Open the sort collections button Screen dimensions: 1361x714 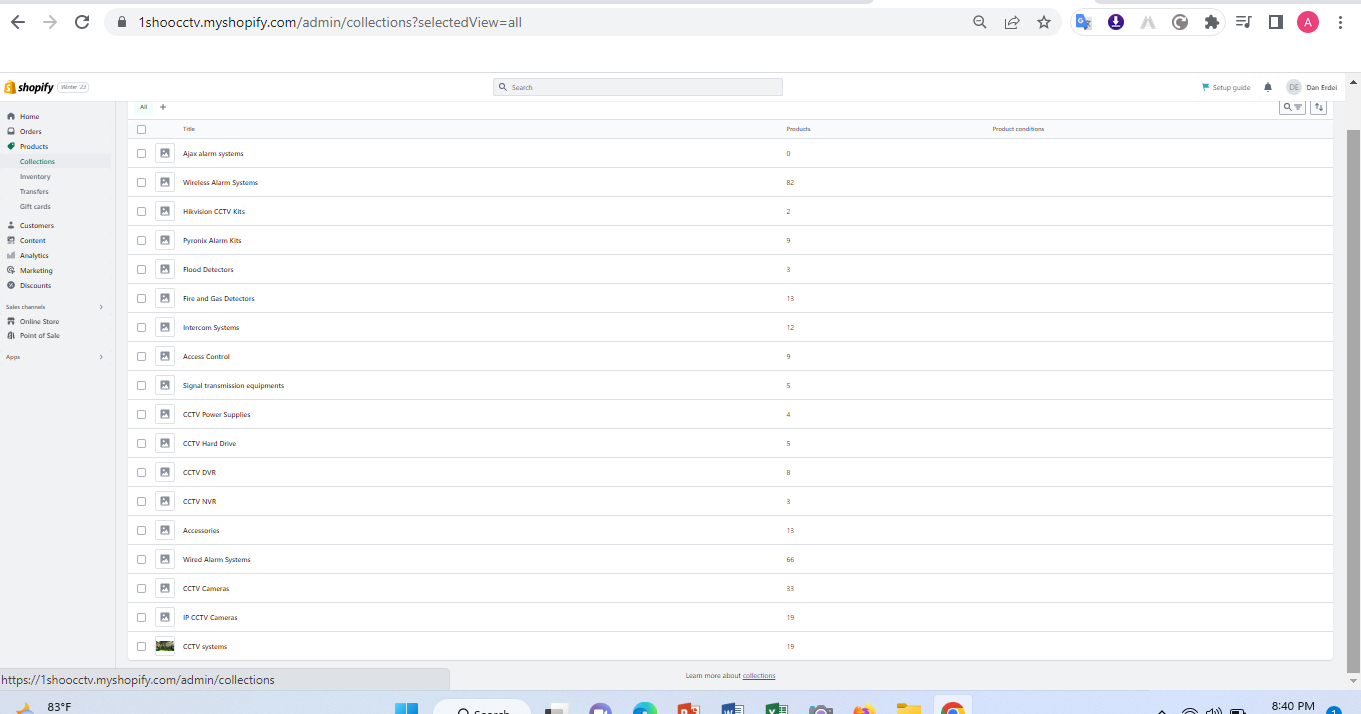1318,107
